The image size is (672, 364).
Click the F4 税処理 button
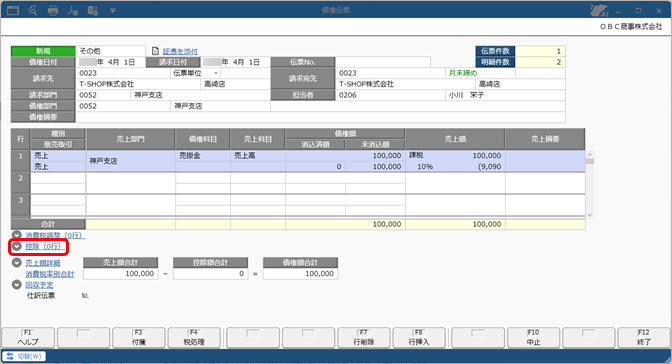pos(194,337)
